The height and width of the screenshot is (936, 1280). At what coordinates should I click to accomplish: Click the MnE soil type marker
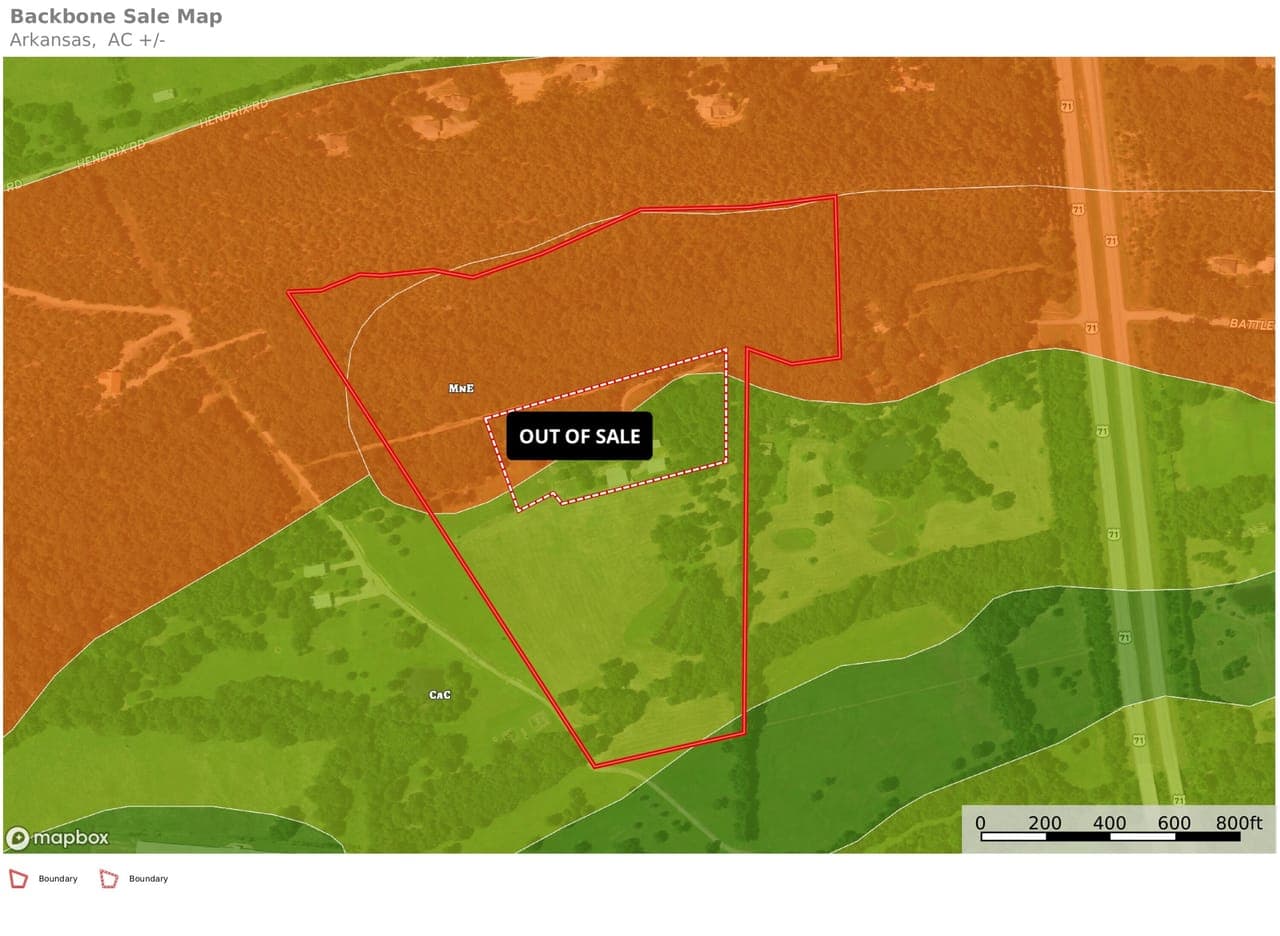(x=461, y=387)
